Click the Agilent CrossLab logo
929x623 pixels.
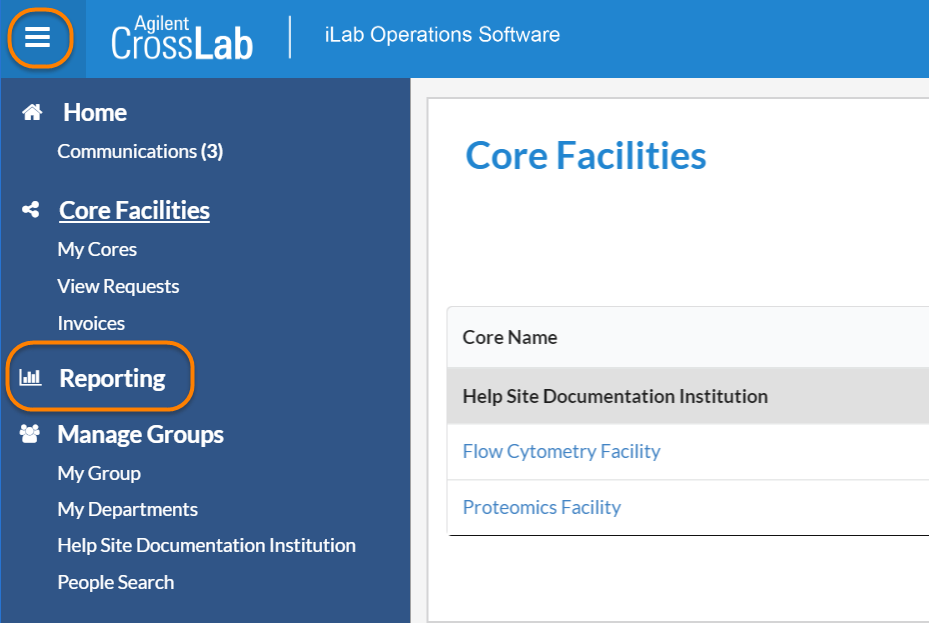182,39
